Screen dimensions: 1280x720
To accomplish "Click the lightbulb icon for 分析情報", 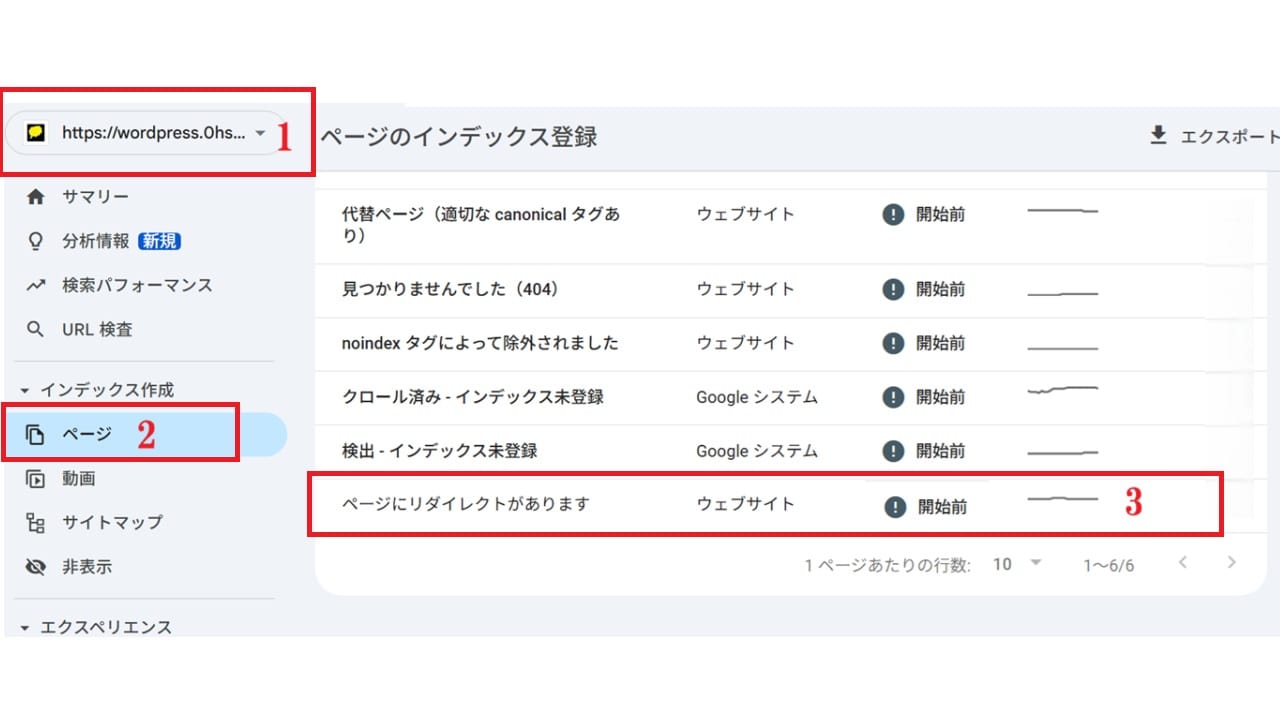I will [36, 241].
